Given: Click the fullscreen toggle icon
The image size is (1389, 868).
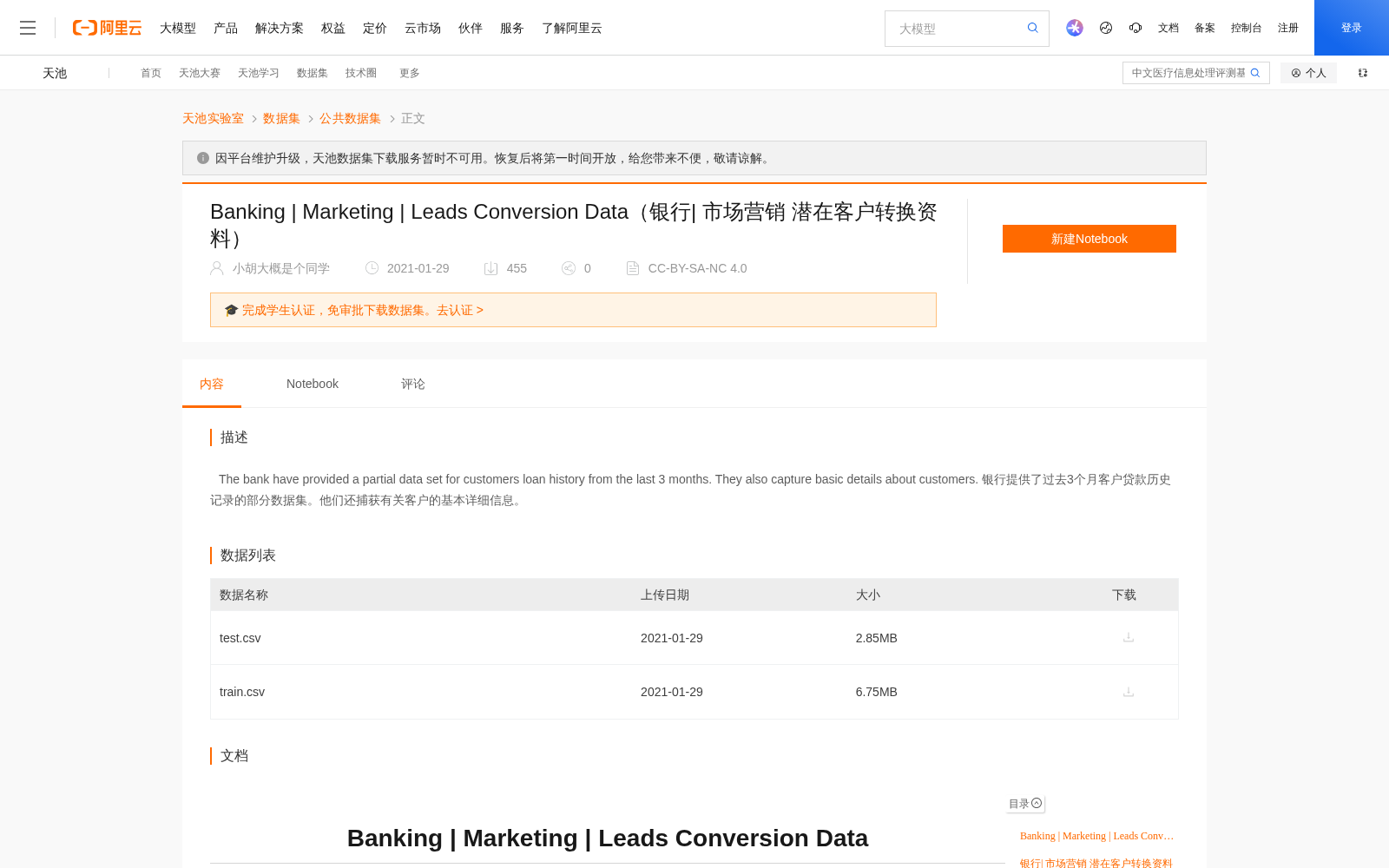Looking at the screenshot, I should (x=1363, y=73).
